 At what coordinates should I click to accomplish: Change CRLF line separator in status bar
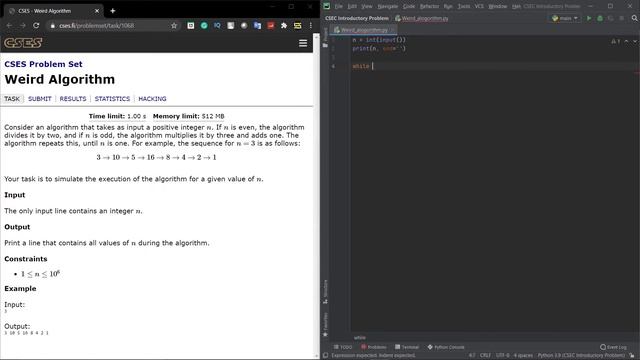tap(485, 356)
